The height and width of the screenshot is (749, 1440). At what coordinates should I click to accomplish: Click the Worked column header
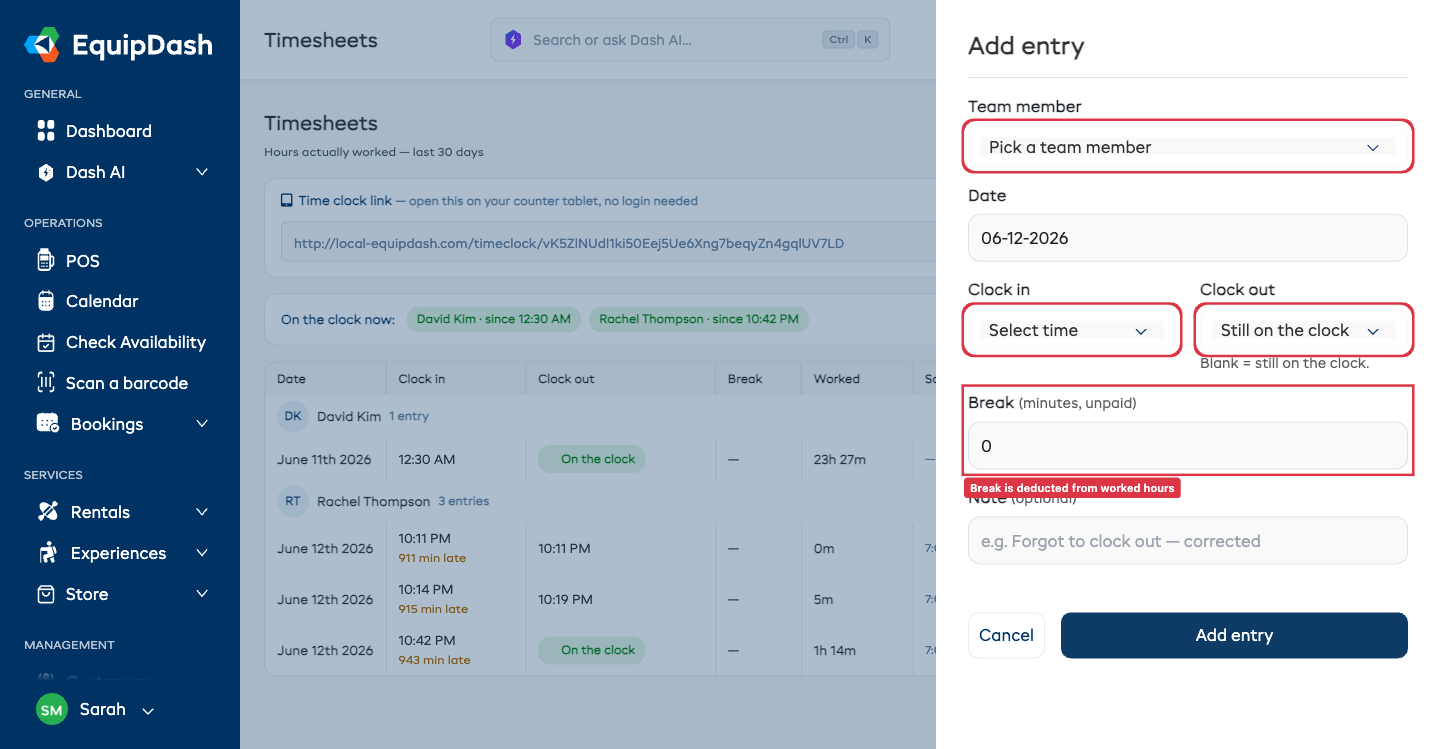(837, 379)
